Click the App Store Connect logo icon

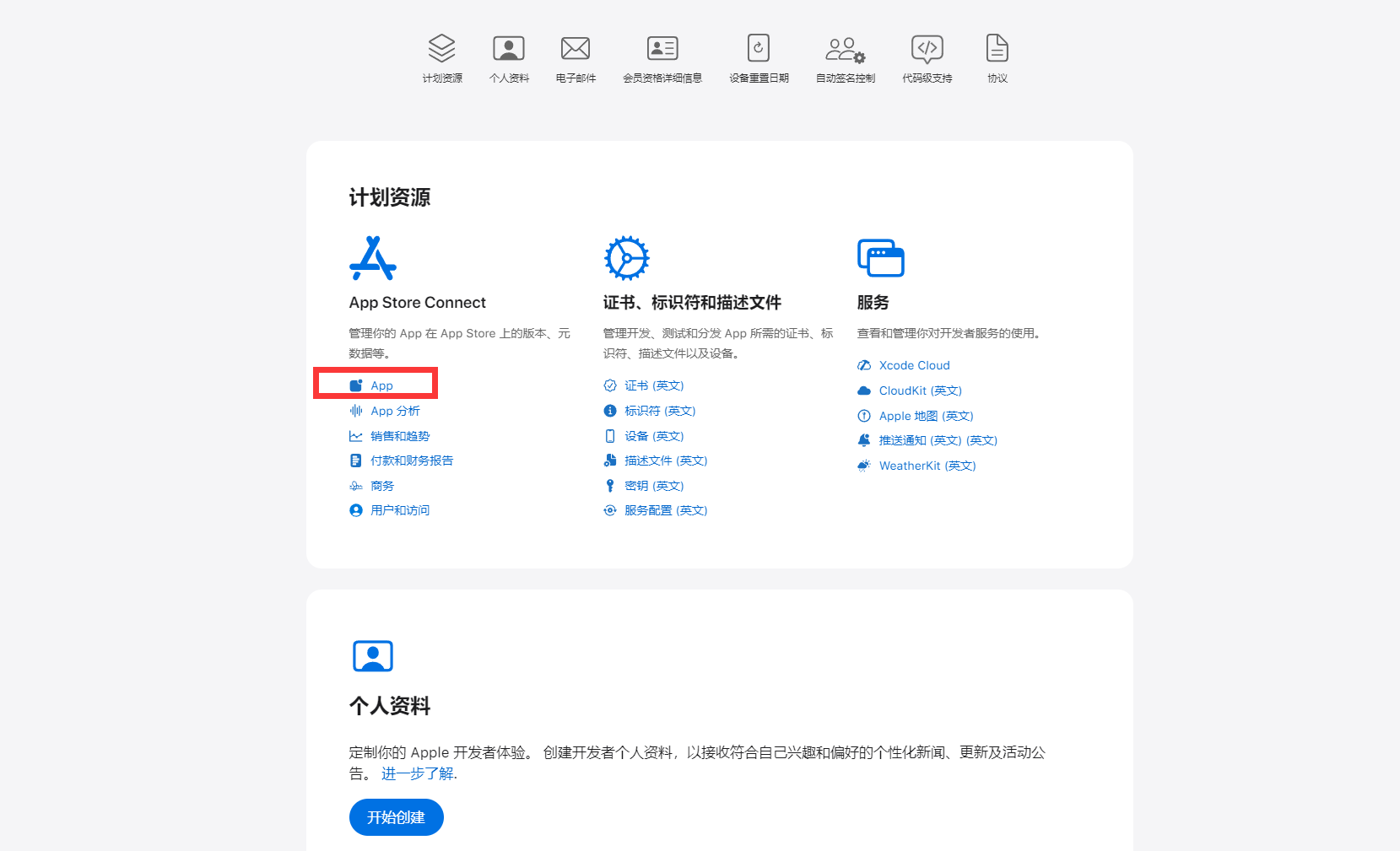click(373, 258)
